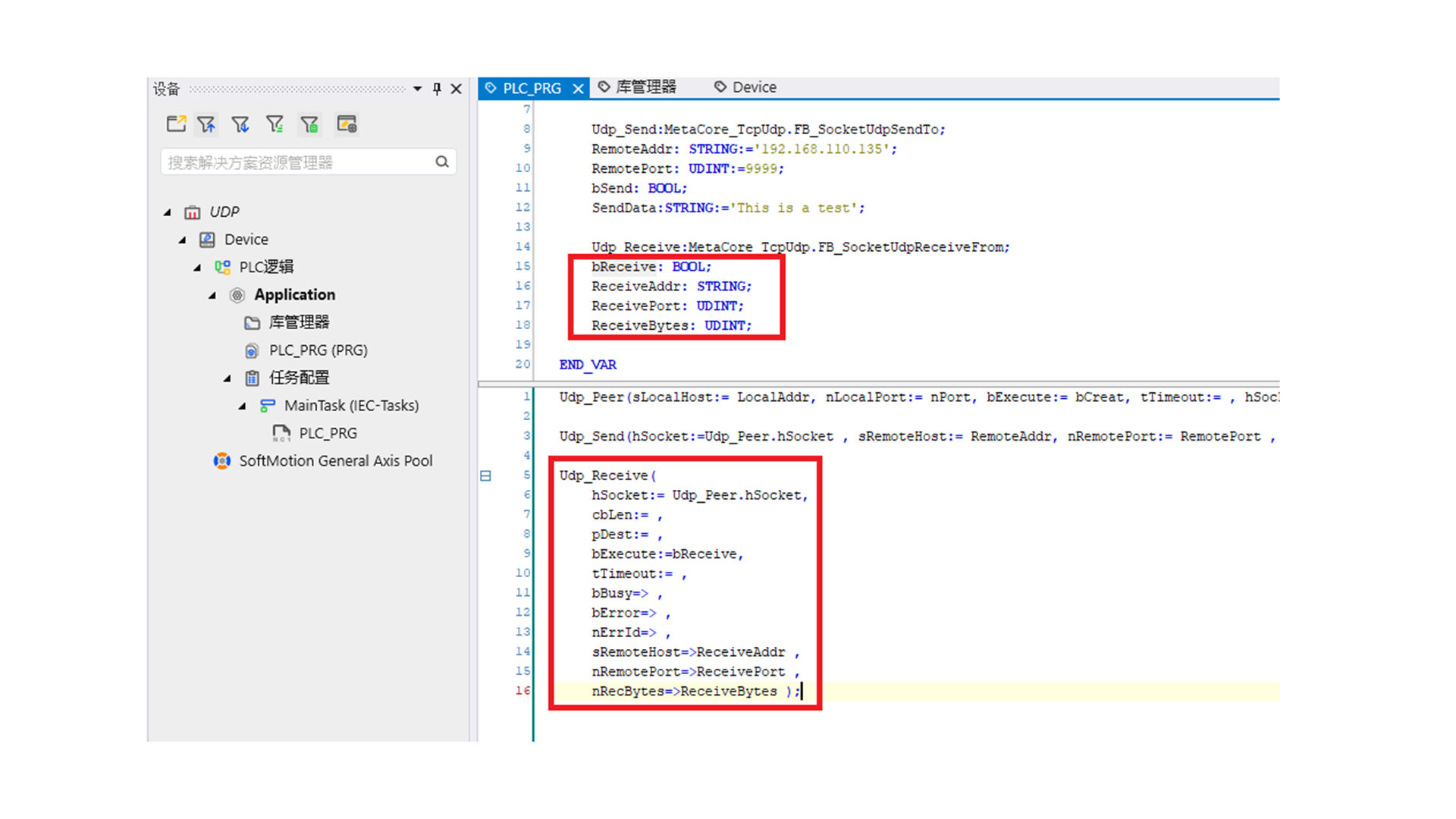The height and width of the screenshot is (819, 1456).
Task: Select the Application tree item
Action: point(294,294)
